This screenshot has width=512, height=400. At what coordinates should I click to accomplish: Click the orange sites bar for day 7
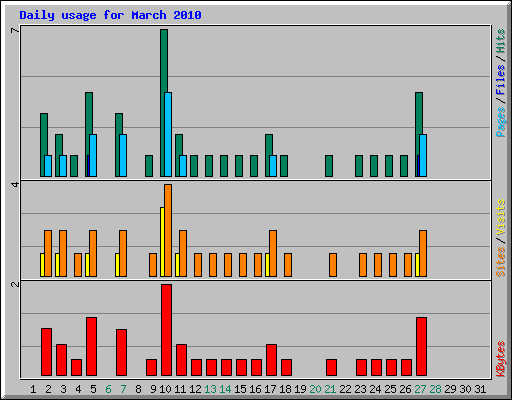123,253
